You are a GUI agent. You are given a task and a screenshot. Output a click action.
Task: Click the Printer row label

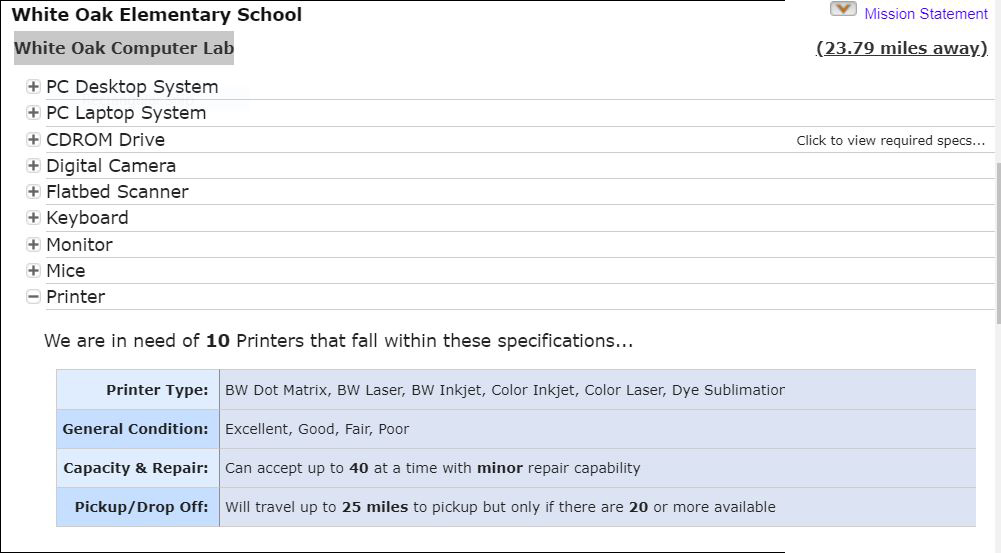[76, 296]
